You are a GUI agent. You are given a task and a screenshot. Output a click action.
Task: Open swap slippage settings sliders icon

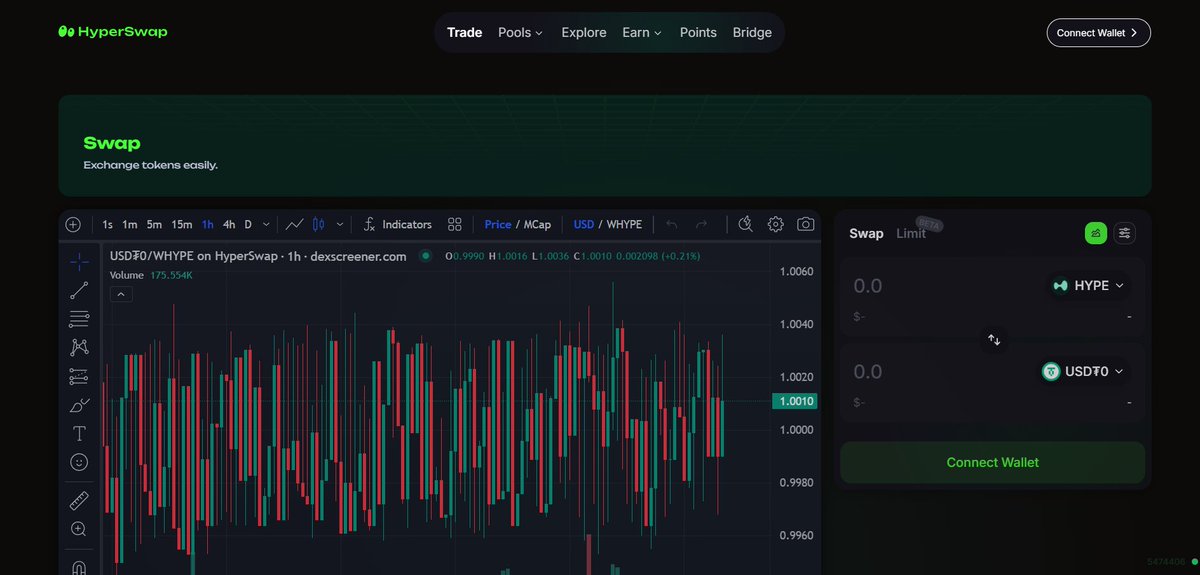pyautogui.click(x=1125, y=233)
